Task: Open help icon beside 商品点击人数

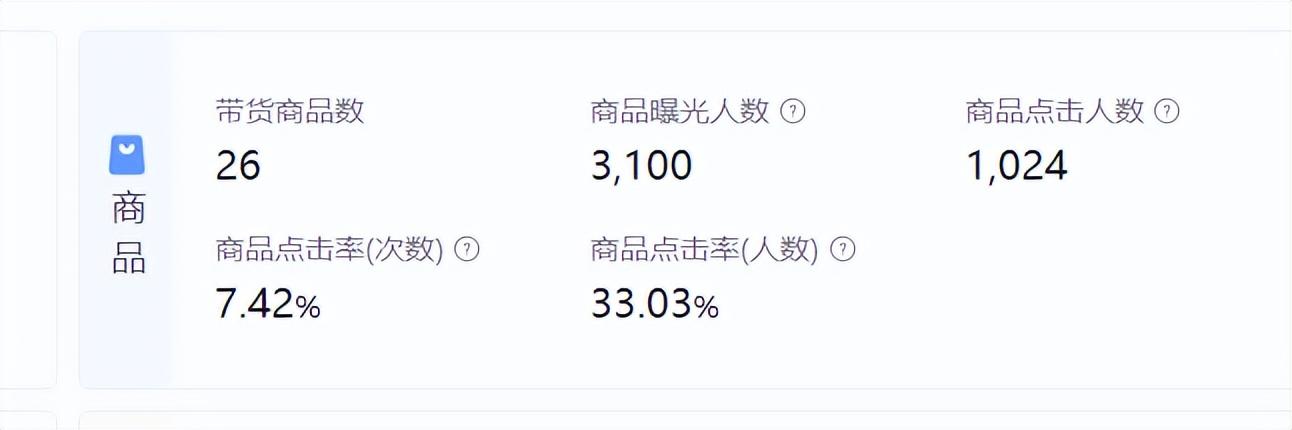Action: pyautogui.click(x=1167, y=111)
